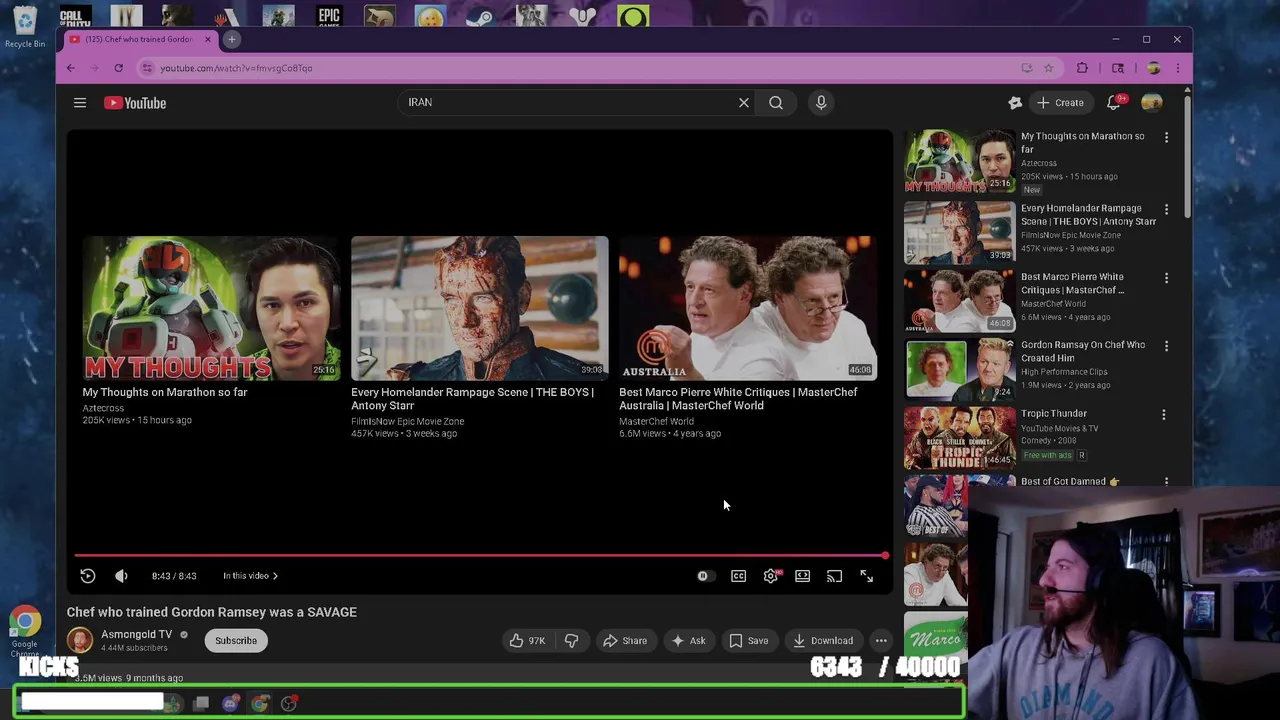Go to the YouTube home logo
Viewport: 1280px width, 720px height.
pyautogui.click(x=135, y=103)
